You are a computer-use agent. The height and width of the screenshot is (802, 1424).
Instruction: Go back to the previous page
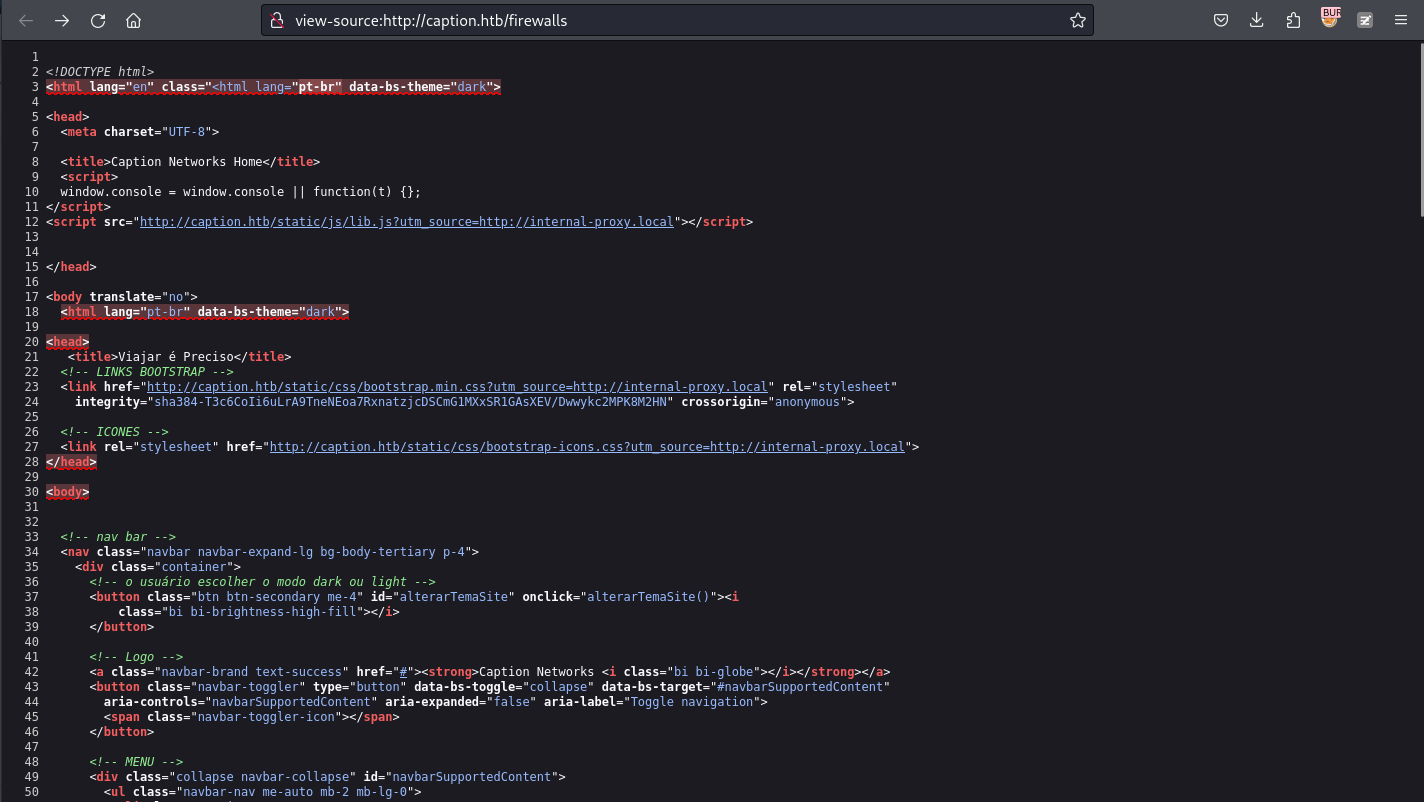click(27, 20)
